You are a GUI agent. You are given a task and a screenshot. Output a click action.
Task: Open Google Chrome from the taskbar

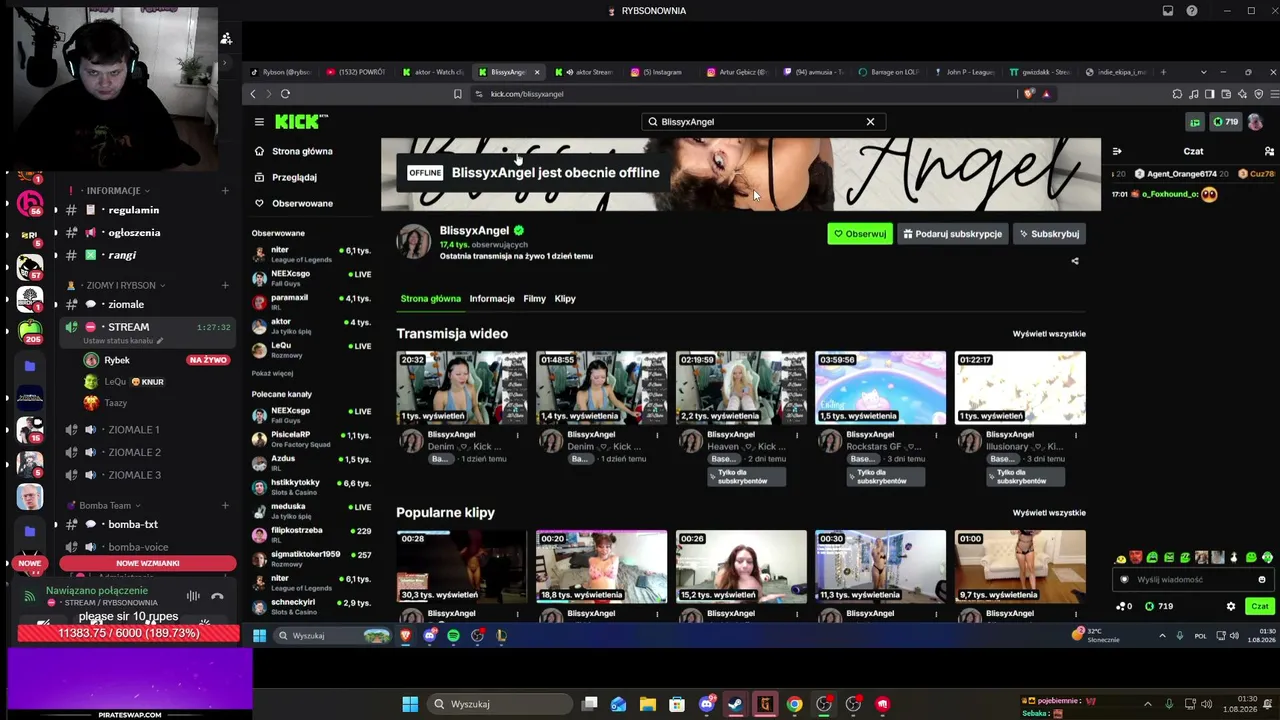pyautogui.click(x=794, y=704)
